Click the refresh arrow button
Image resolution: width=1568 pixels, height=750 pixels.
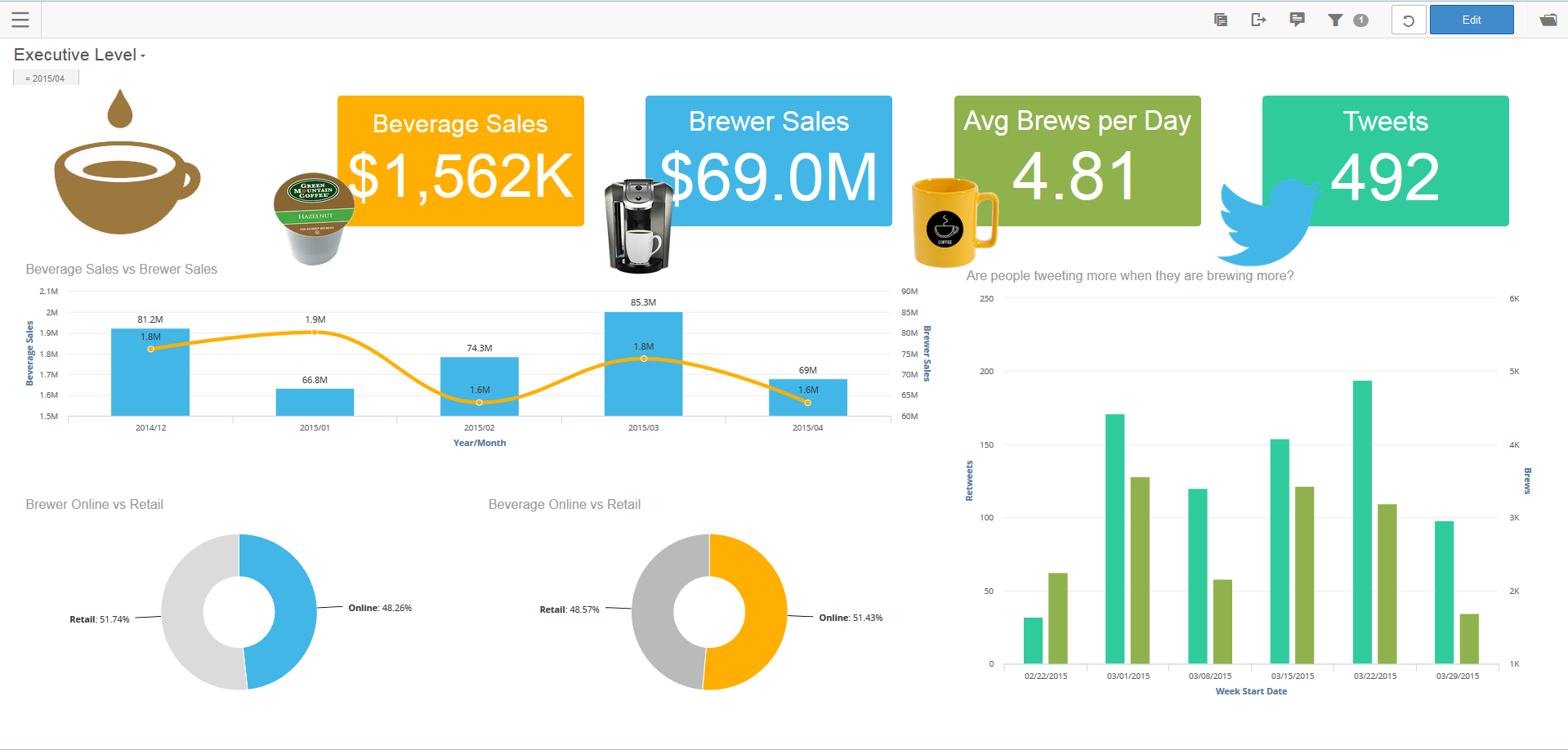pyautogui.click(x=1409, y=20)
